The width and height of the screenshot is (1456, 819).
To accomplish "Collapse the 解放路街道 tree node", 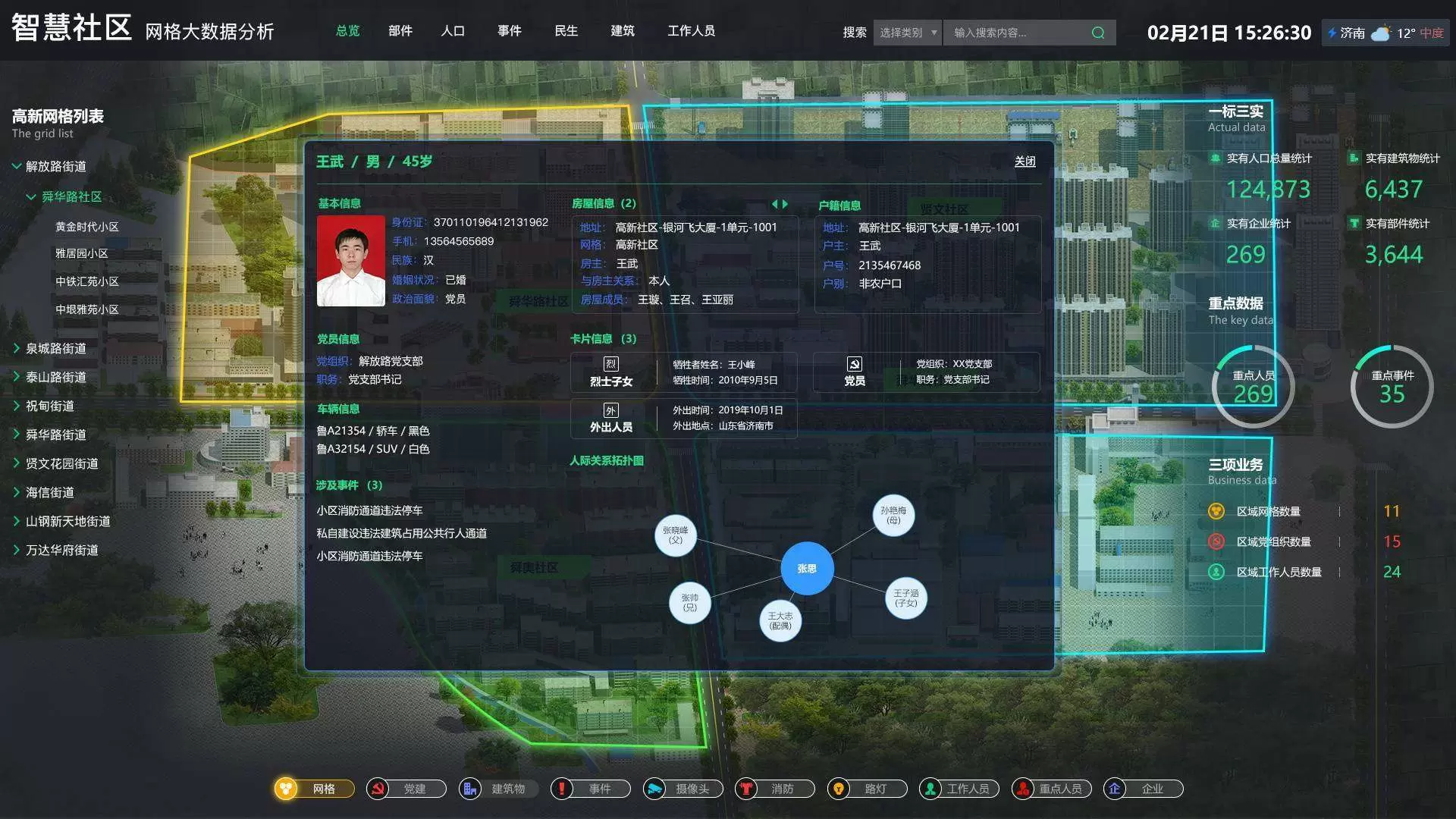I will (x=17, y=166).
